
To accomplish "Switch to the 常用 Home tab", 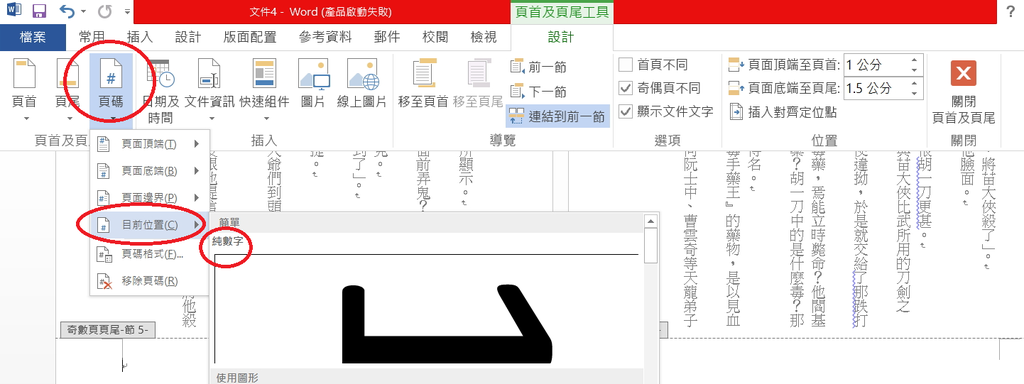I will 91,37.
